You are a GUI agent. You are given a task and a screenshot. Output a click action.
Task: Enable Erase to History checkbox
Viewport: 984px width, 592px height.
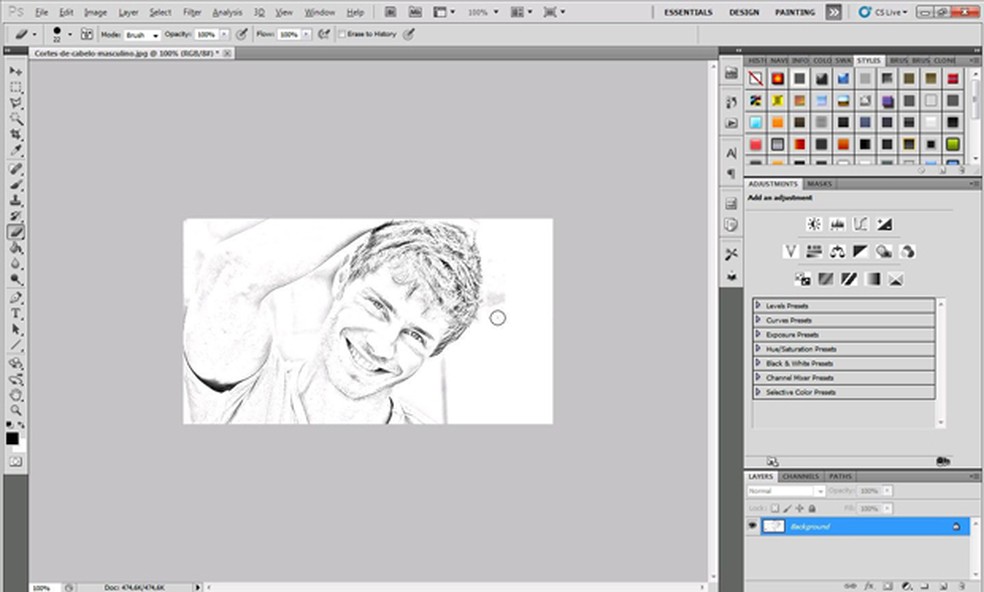click(x=342, y=34)
